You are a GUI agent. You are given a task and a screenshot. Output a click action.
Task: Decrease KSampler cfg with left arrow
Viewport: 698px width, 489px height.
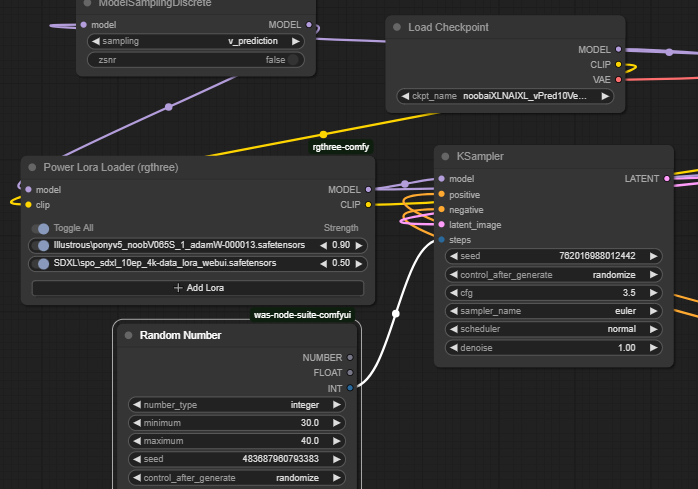[454, 293]
